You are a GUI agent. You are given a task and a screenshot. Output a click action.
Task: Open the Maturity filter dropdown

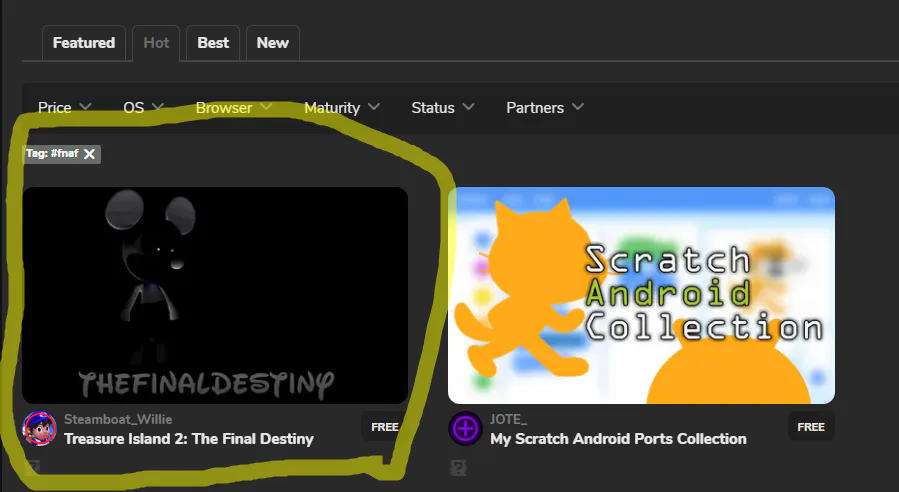point(342,108)
